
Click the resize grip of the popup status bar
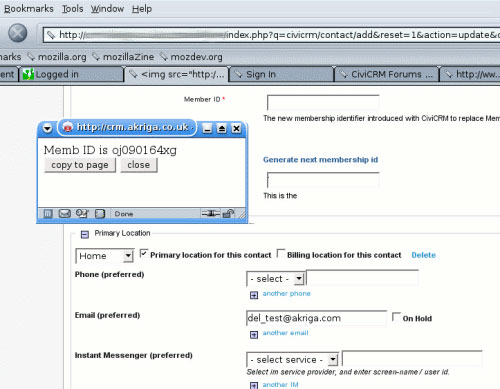pyautogui.click(x=242, y=214)
